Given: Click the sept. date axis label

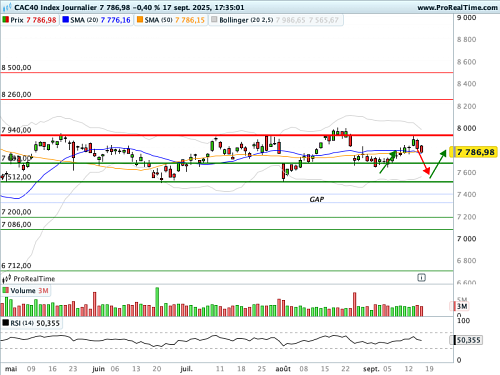Looking at the screenshot, I should click(371, 369).
